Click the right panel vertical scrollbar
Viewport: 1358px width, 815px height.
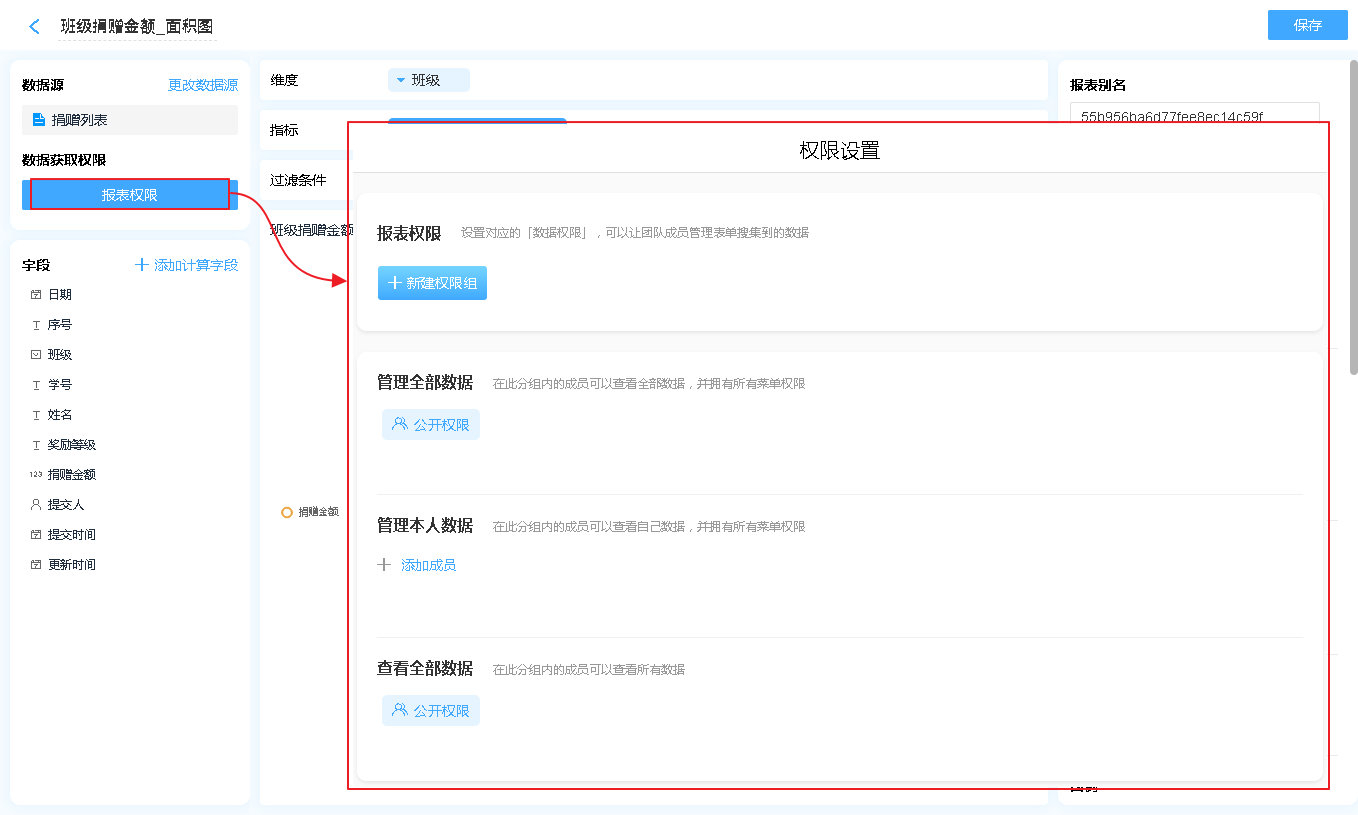coord(1354,220)
